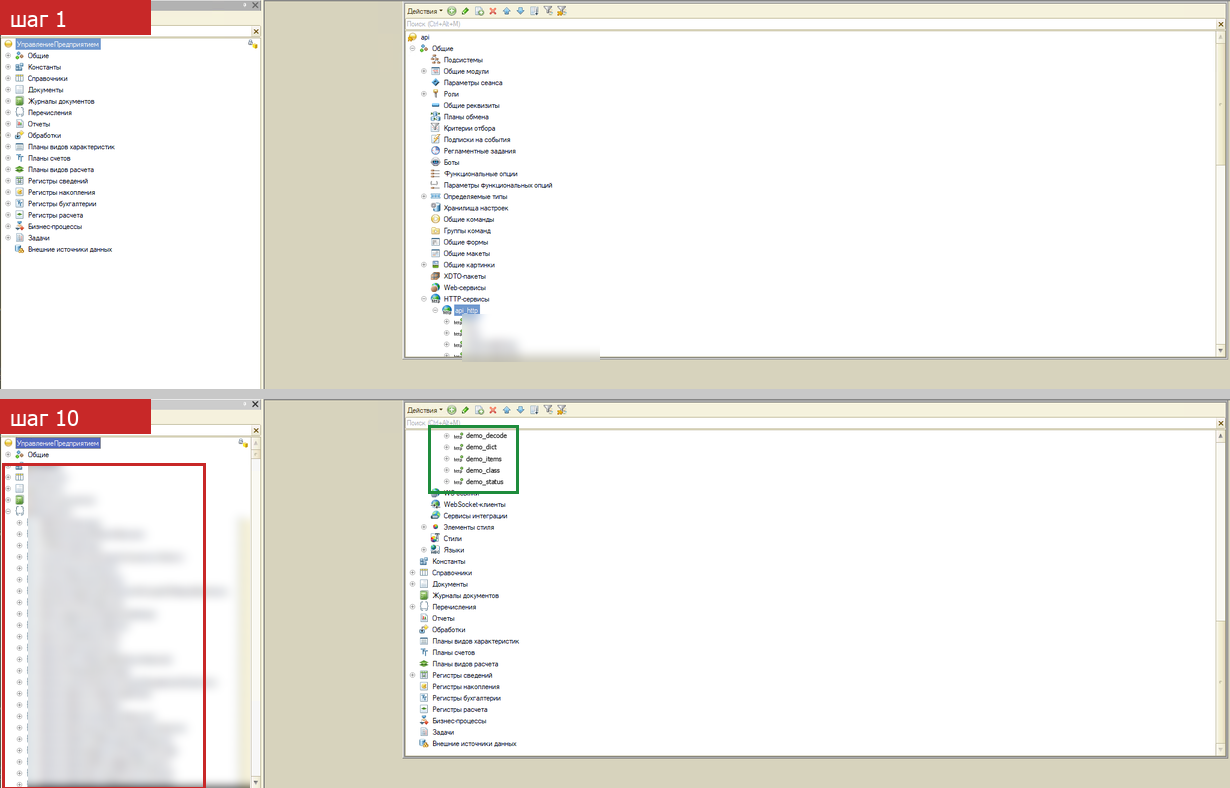Click the icon beside Сервисы интеграции

(x=435, y=516)
